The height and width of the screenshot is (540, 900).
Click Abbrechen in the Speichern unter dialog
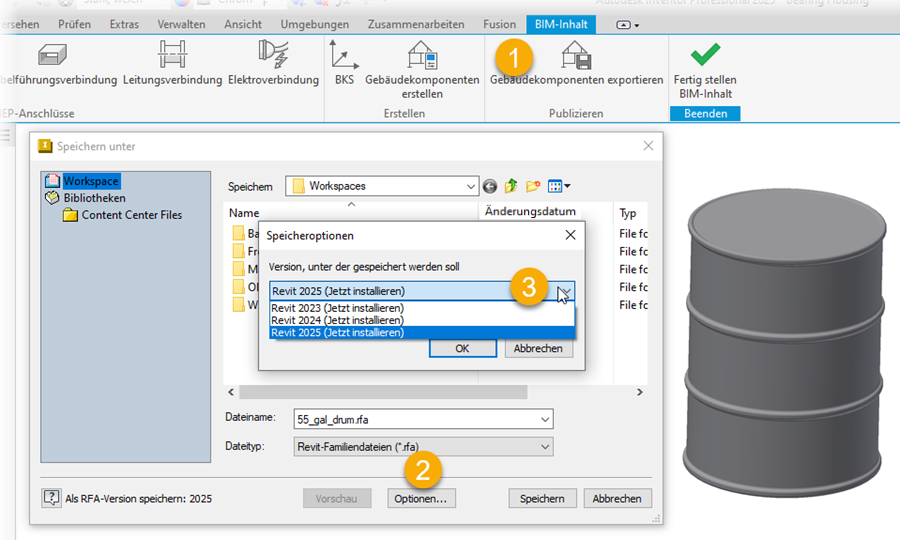(x=617, y=499)
